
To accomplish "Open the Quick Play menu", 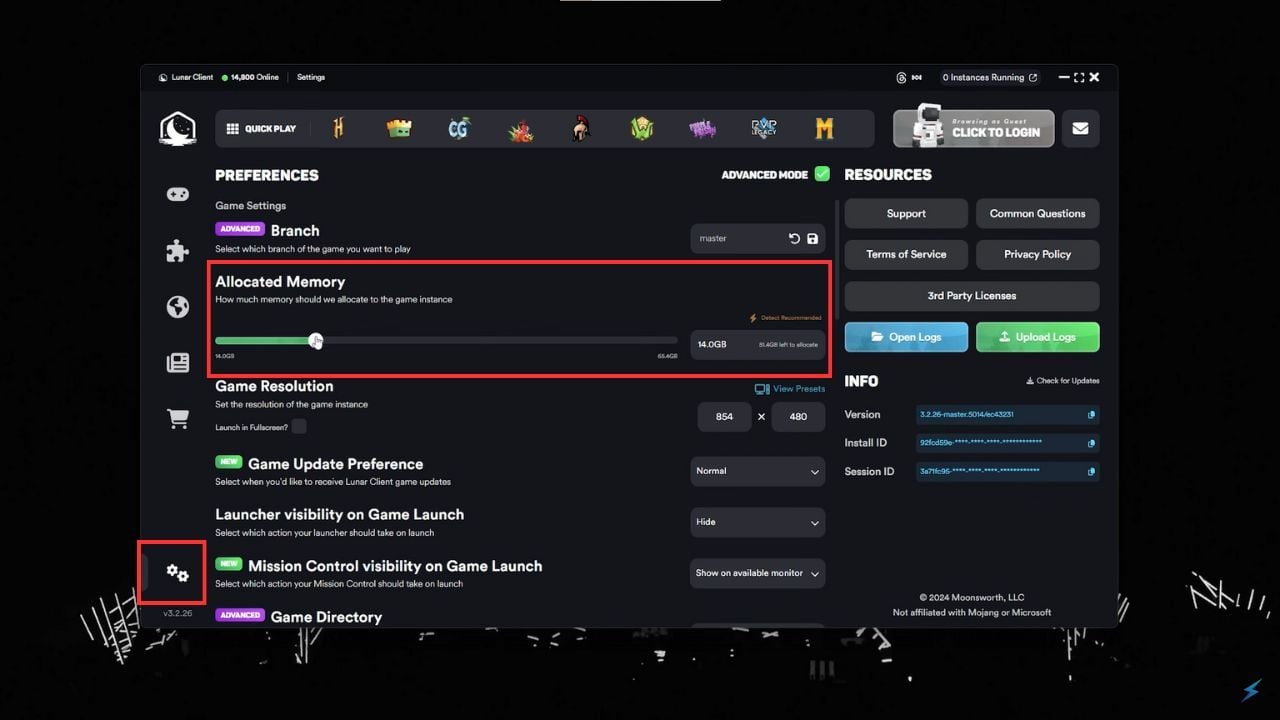I will (261, 129).
